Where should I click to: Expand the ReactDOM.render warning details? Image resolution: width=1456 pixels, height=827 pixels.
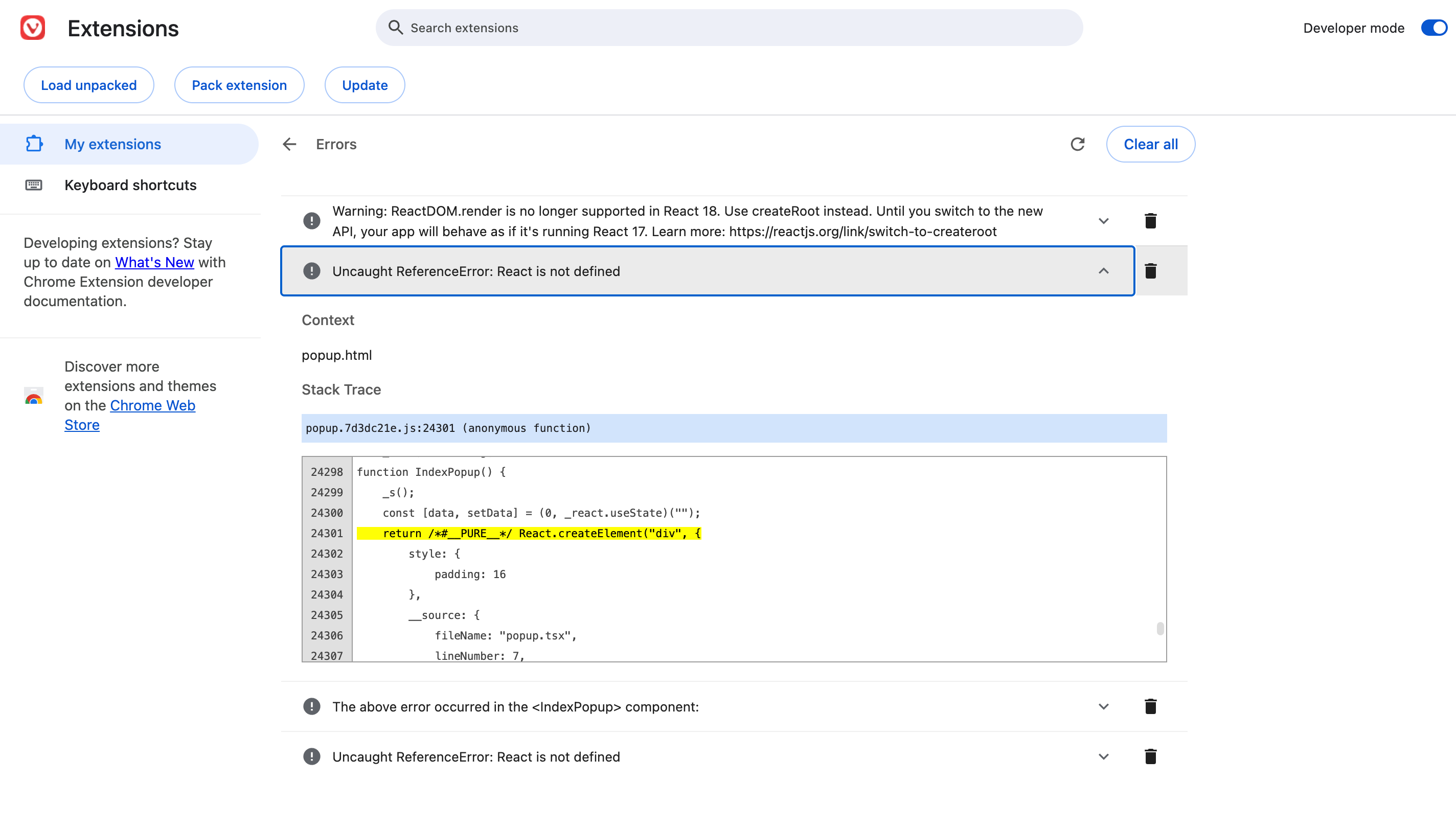1103,221
